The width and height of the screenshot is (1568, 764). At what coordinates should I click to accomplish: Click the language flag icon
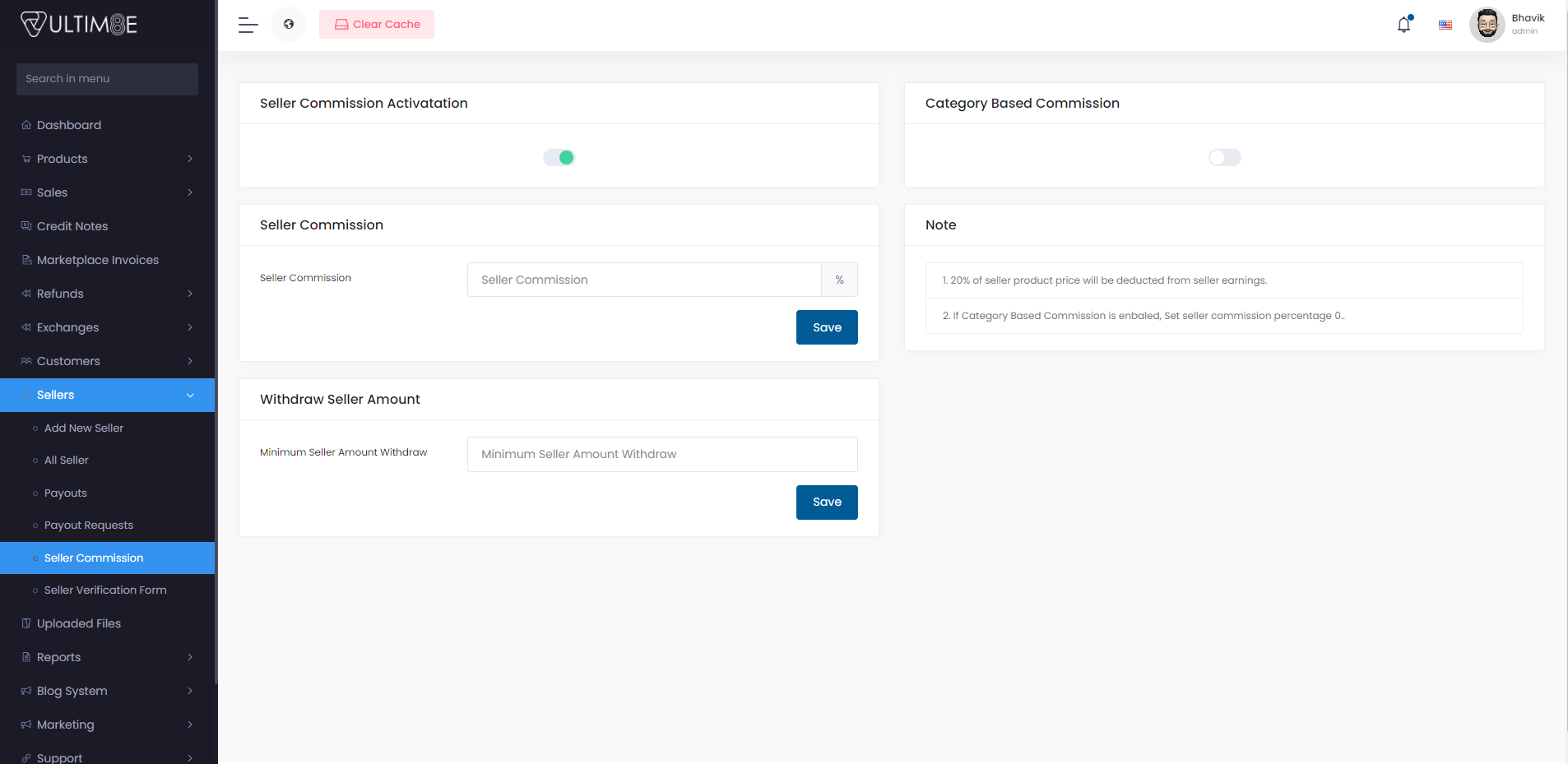coord(1445,25)
